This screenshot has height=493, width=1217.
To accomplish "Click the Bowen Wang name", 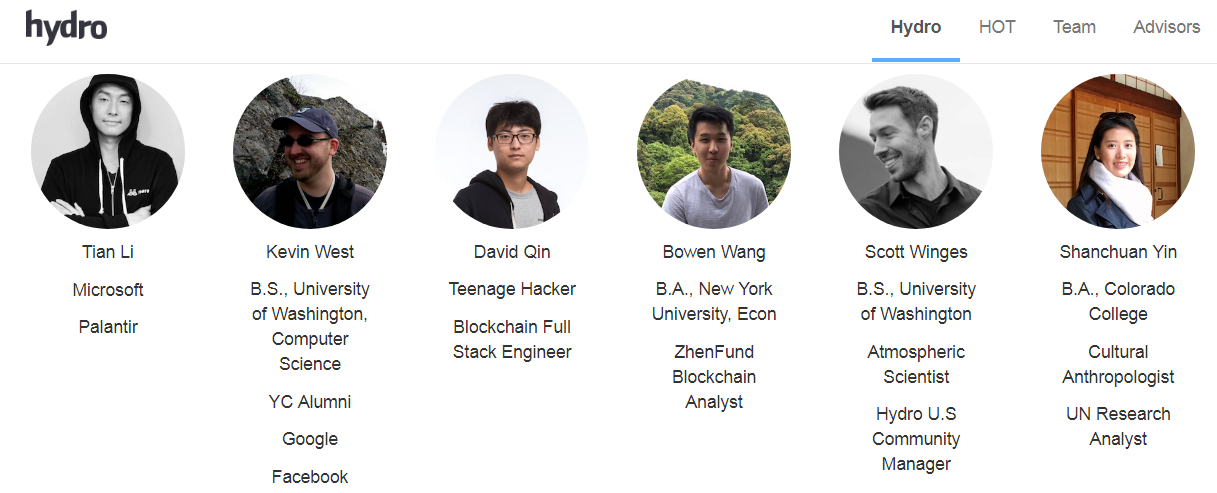I will (714, 252).
